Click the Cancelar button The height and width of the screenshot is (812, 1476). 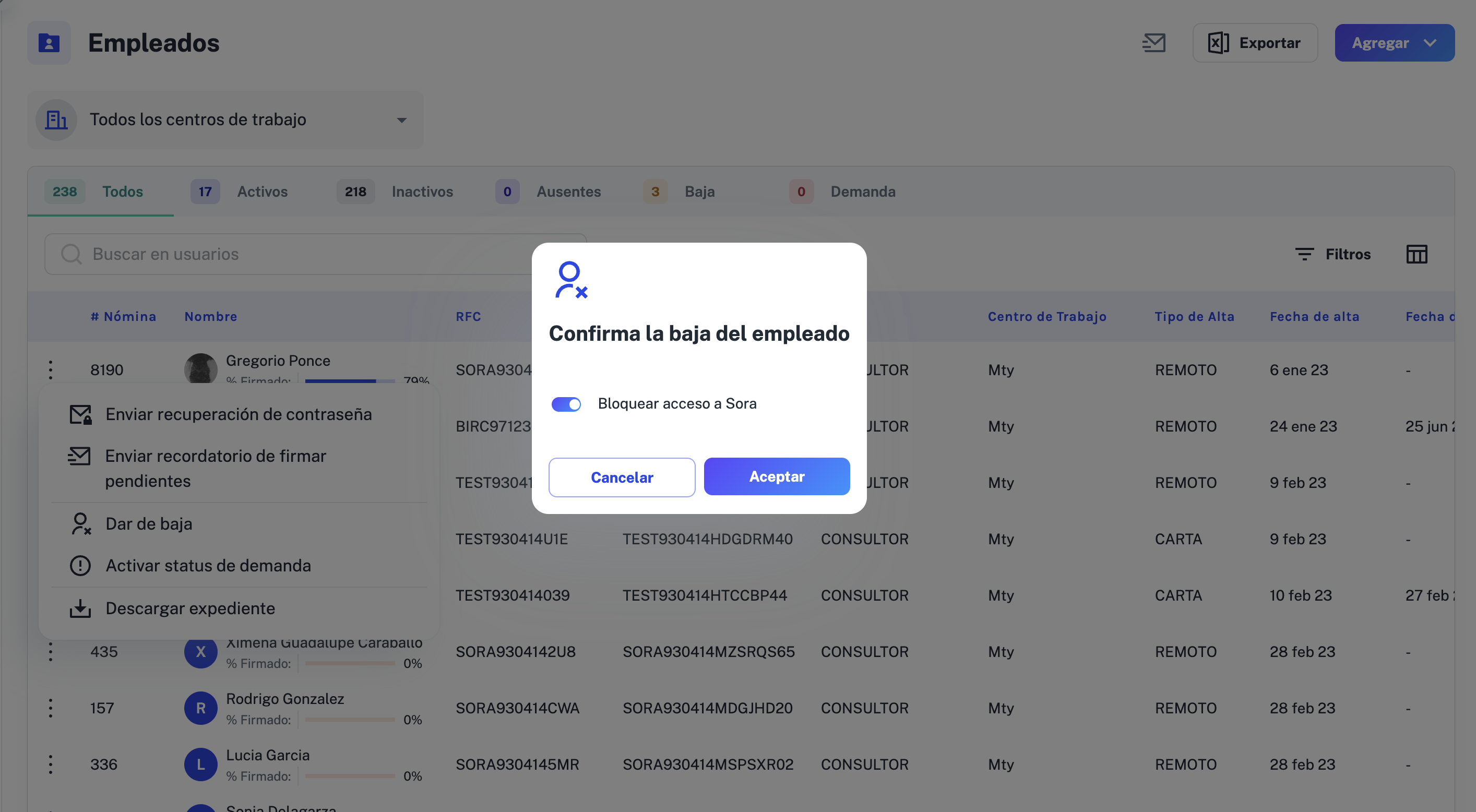click(622, 477)
